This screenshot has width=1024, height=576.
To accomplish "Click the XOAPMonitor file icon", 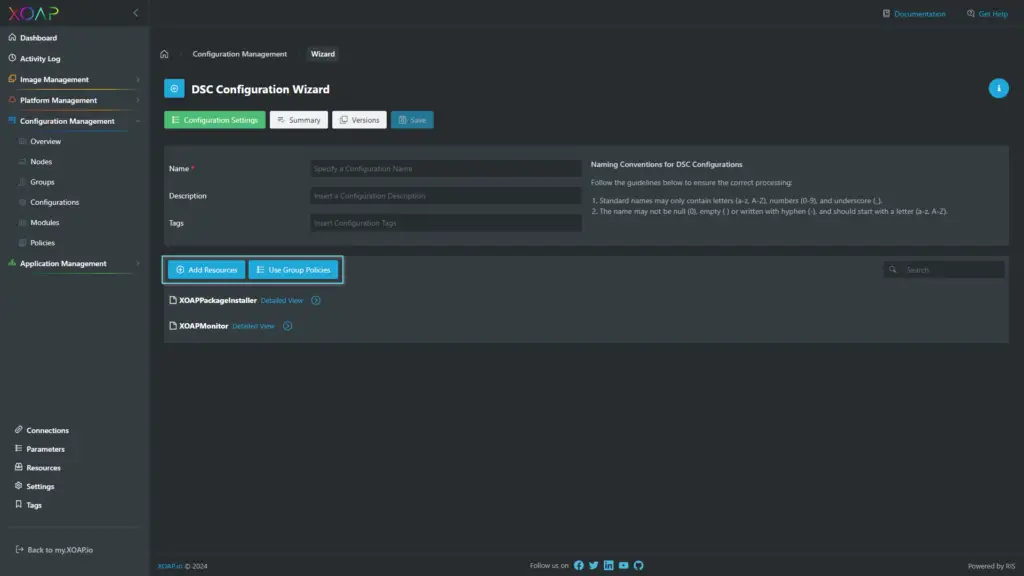I will click(173, 326).
